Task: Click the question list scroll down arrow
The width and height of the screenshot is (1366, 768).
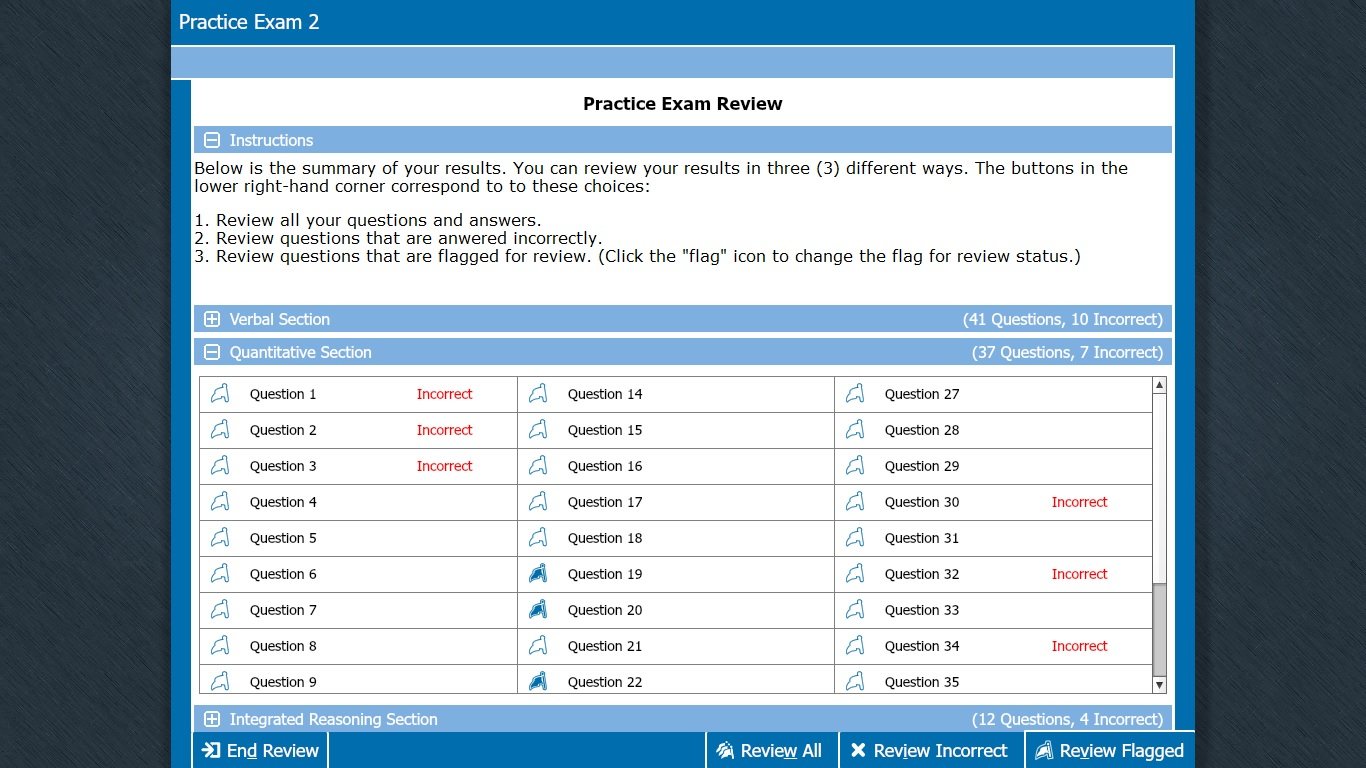Action: [1160, 685]
